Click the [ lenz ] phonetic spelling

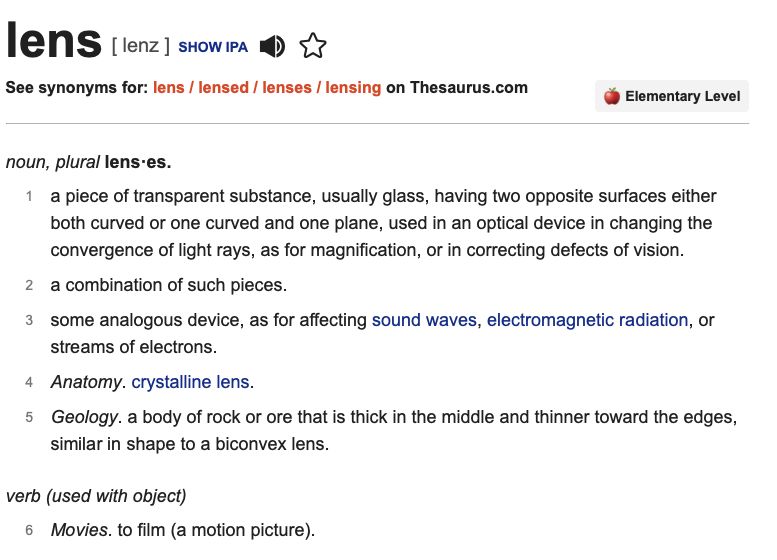coord(141,46)
